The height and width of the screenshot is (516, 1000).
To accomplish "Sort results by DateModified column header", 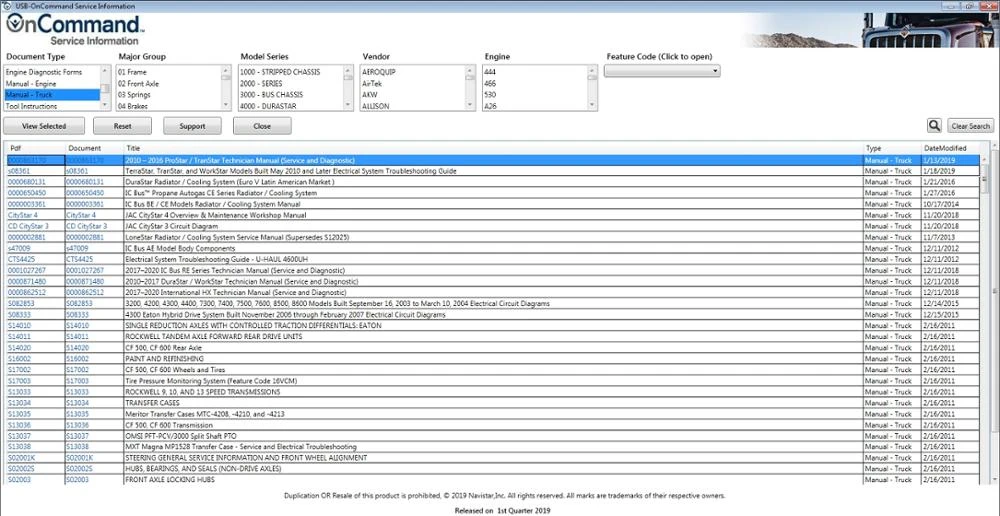I will point(945,148).
